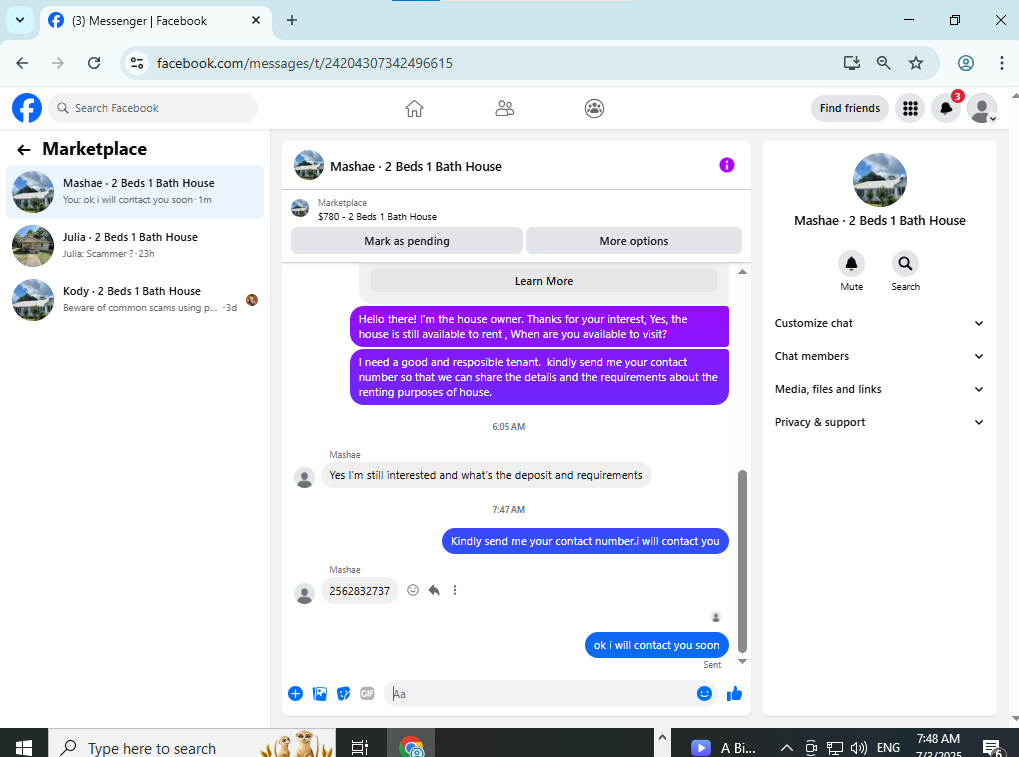Image resolution: width=1019 pixels, height=757 pixels.
Task: Expand Chat members section
Action: click(879, 356)
